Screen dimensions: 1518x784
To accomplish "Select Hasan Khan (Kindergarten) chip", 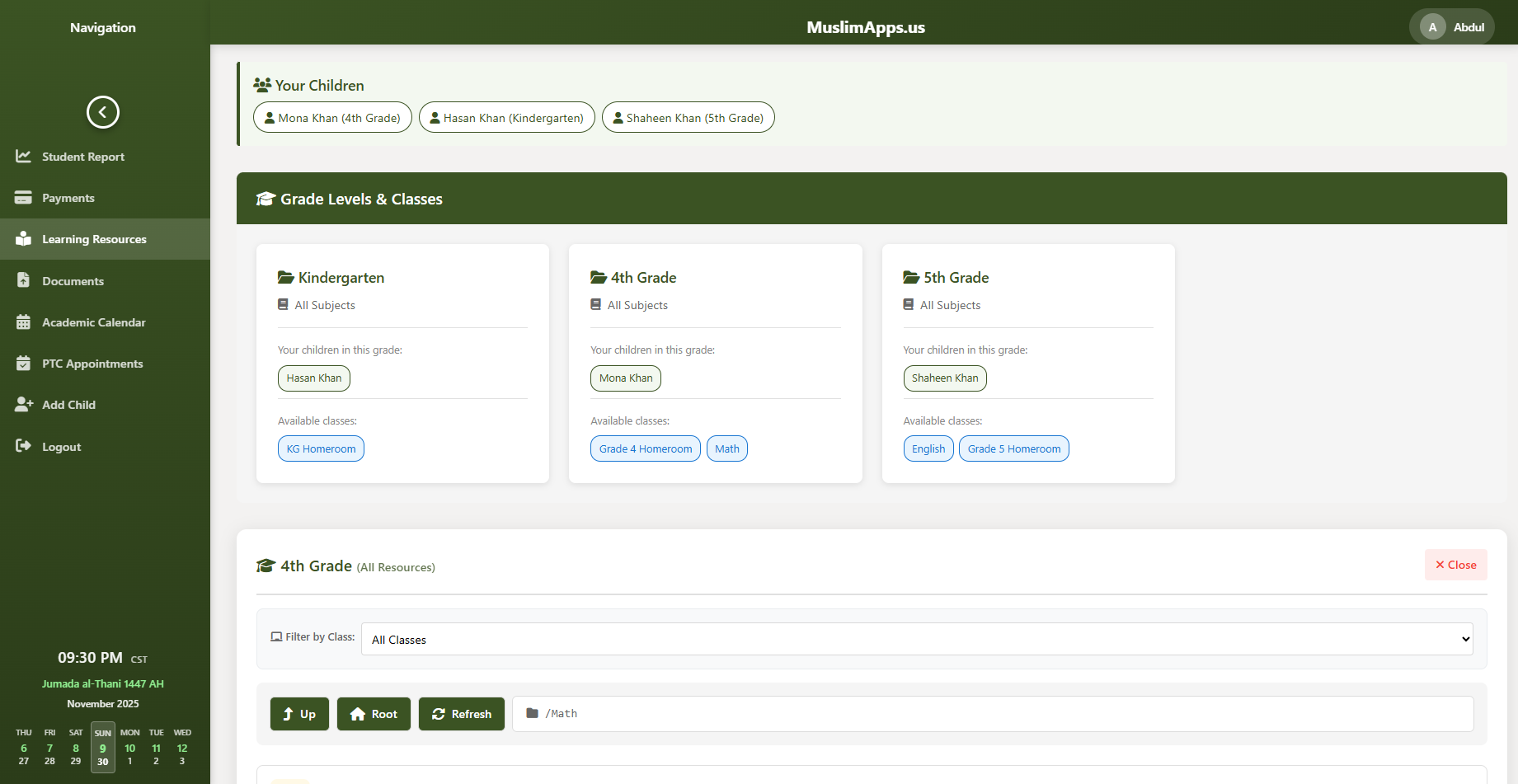I will pos(506,117).
